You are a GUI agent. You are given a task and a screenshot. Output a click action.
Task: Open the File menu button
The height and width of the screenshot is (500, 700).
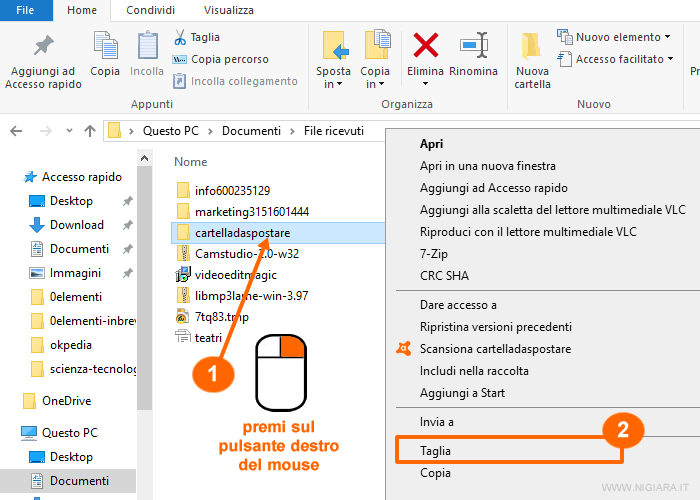click(26, 10)
